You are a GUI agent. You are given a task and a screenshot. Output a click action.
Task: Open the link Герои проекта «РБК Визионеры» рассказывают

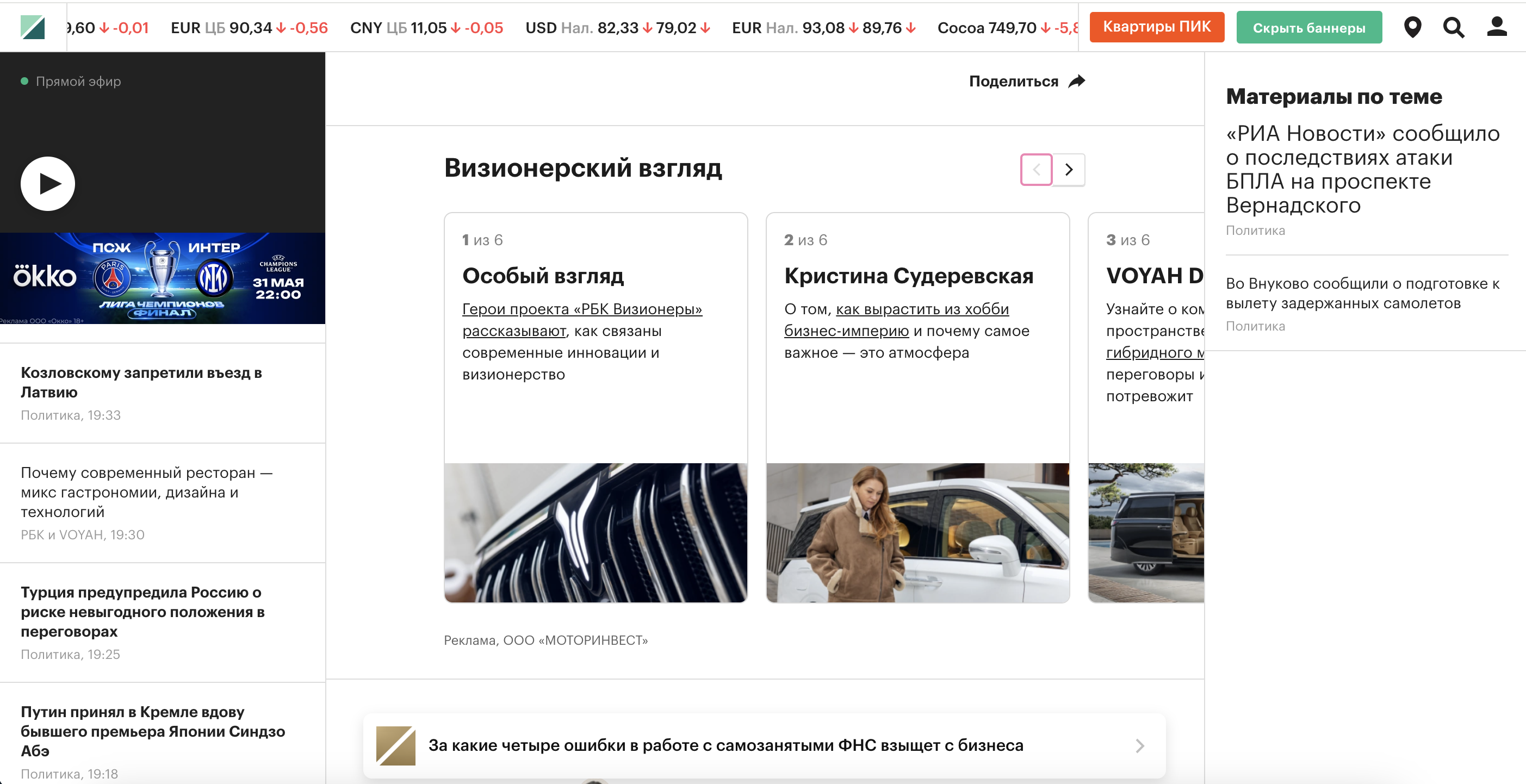click(x=582, y=320)
